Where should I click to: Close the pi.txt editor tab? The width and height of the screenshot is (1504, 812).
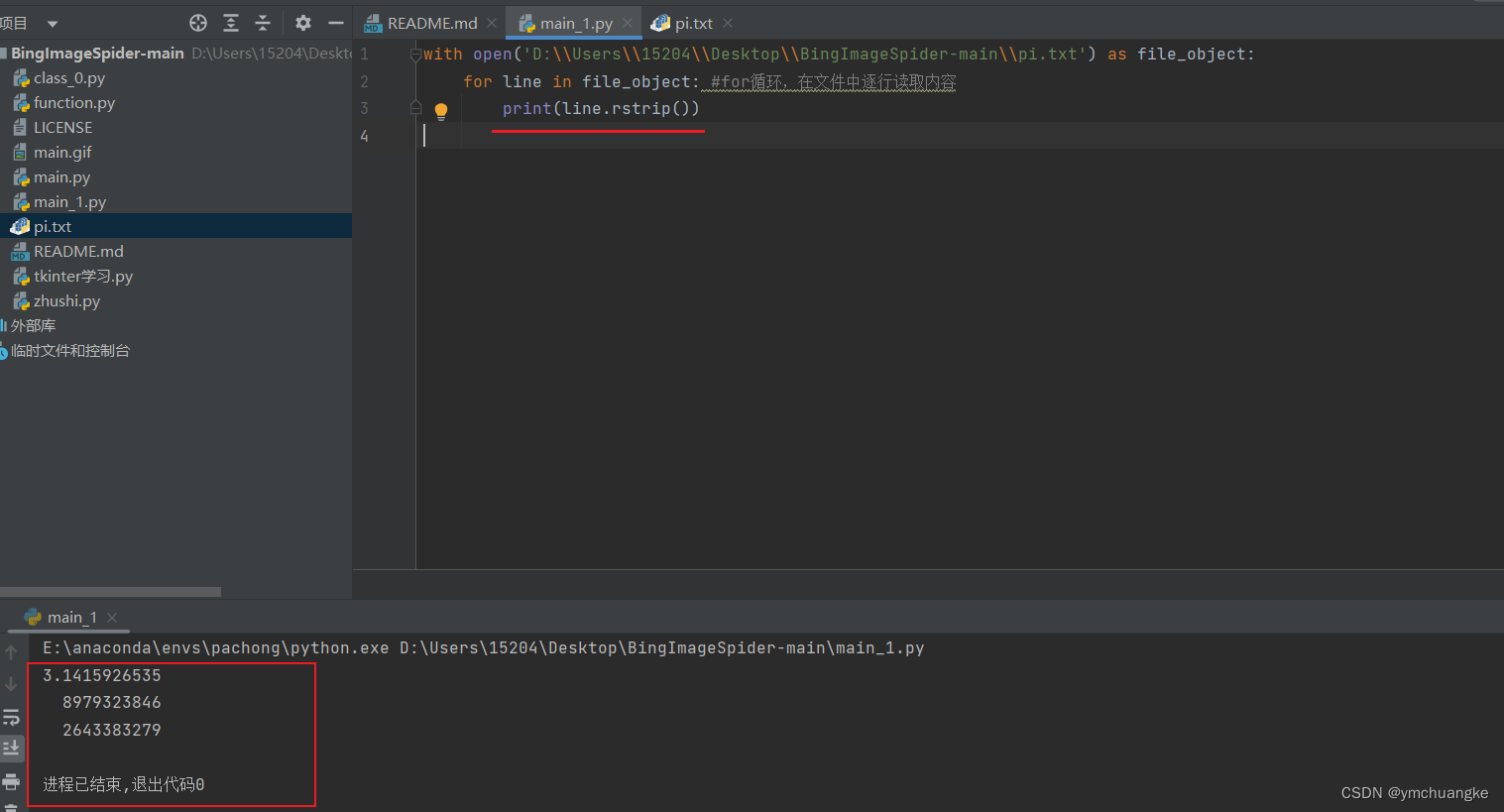point(729,23)
